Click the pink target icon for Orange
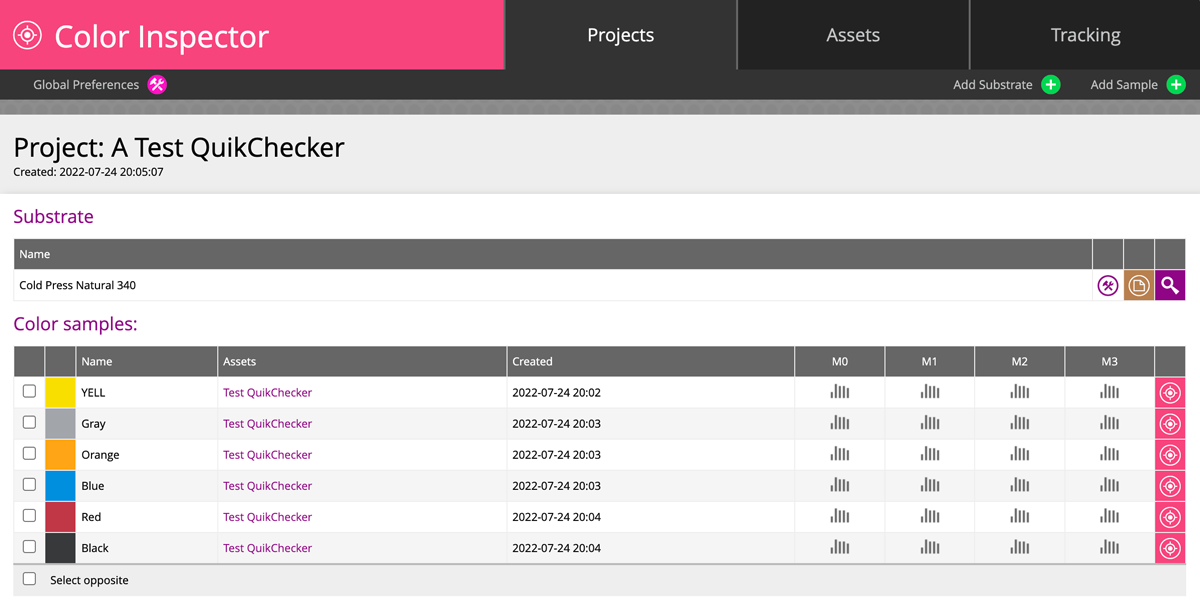 click(x=1170, y=455)
